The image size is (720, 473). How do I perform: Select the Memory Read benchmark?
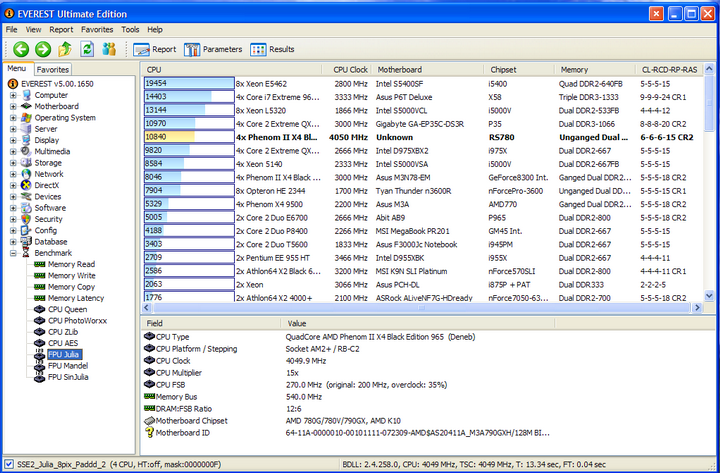pos(71,264)
